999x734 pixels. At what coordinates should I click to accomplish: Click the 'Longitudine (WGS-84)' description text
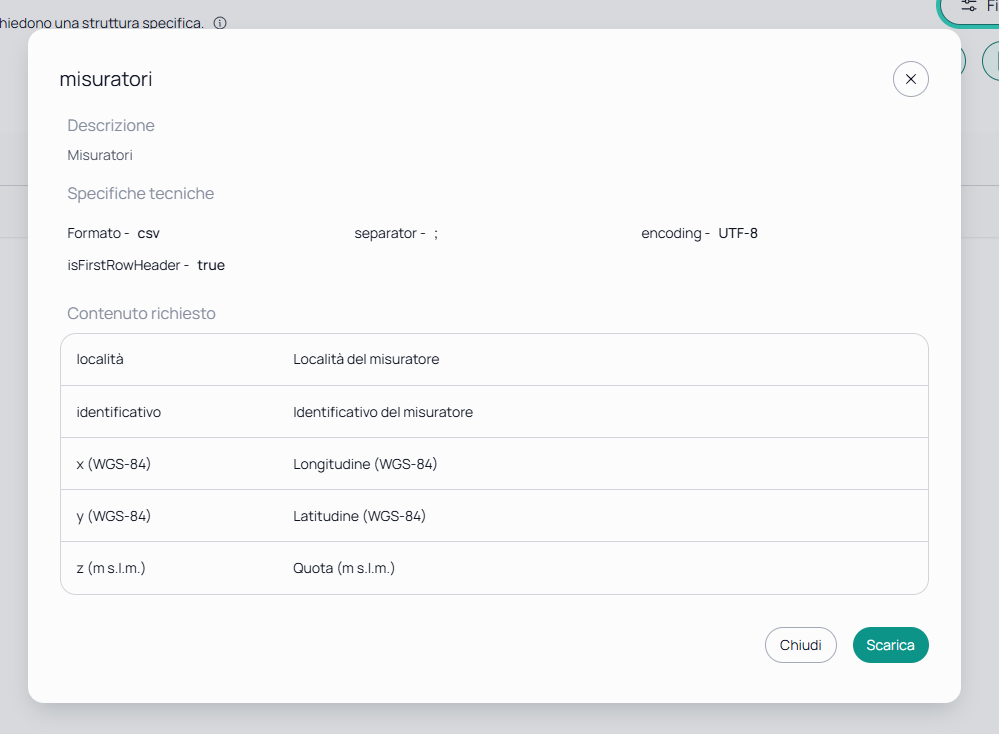point(365,464)
